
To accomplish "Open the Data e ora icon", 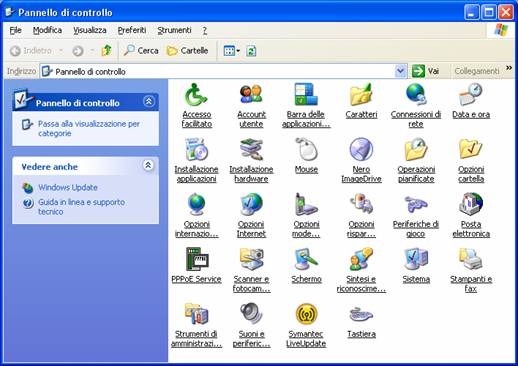I will 471,94.
